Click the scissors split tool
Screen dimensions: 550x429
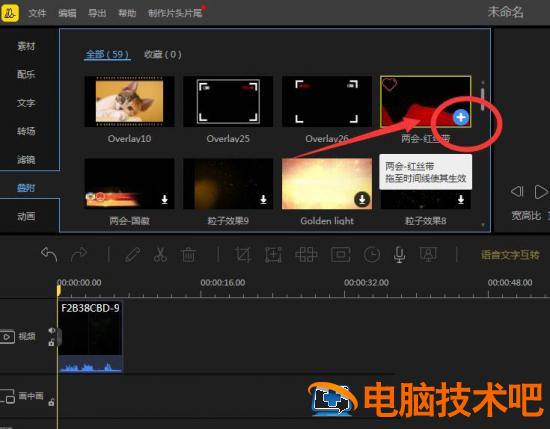point(160,255)
